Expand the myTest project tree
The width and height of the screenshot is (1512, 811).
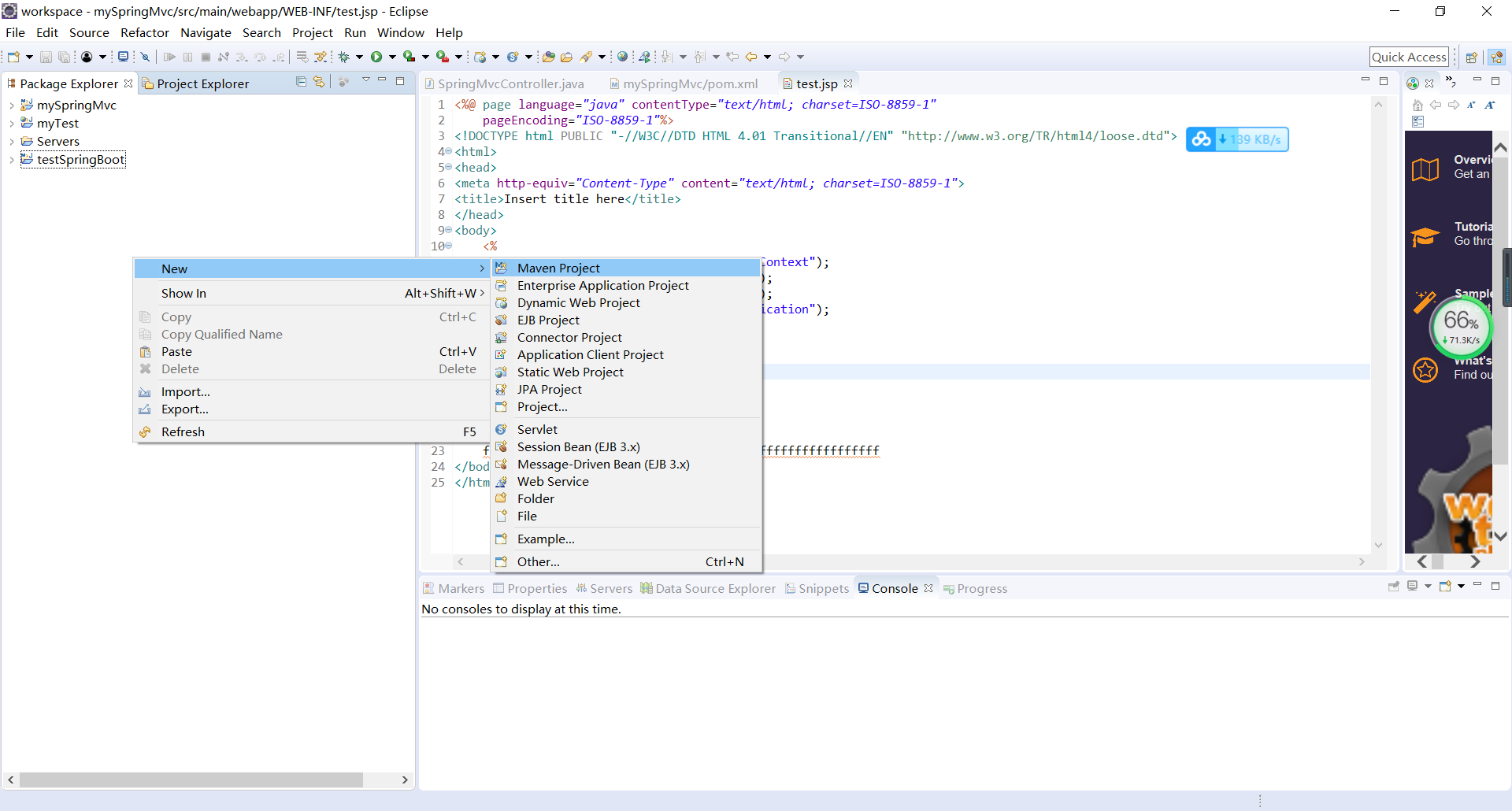[11, 124]
